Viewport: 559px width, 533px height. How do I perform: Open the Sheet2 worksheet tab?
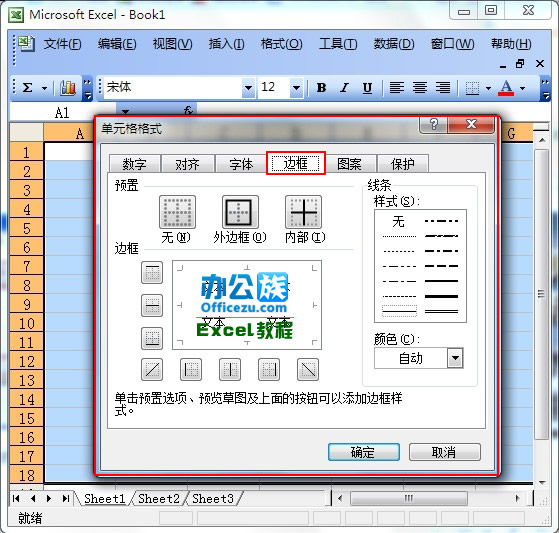(159, 498)
